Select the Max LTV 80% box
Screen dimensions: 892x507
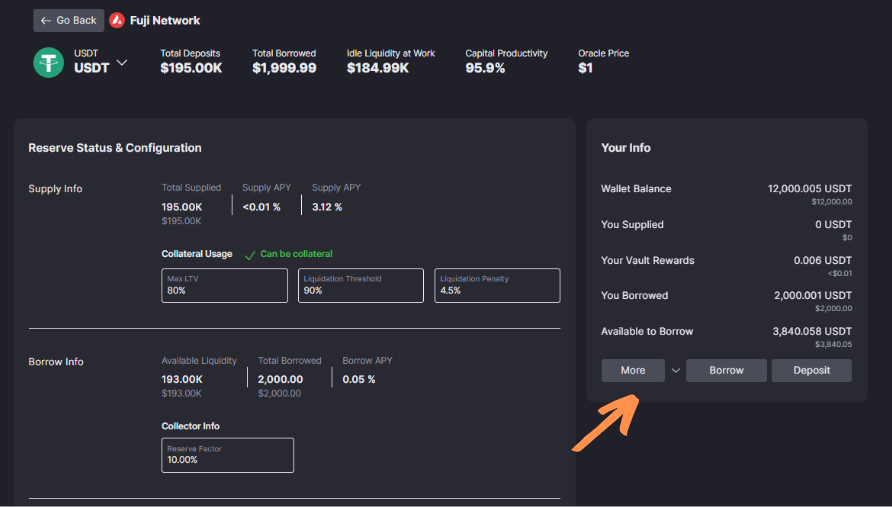click(x=224, y=285)
